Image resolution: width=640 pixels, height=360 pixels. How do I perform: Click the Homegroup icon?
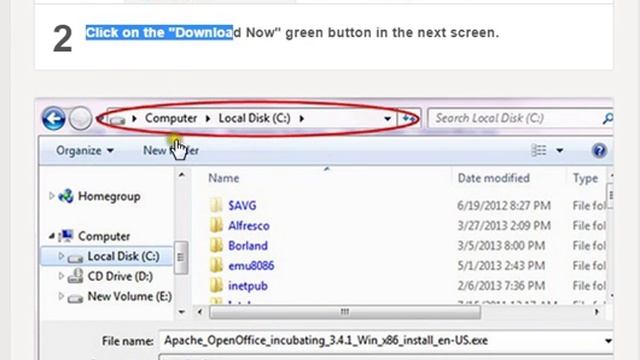tap(66, 196)
